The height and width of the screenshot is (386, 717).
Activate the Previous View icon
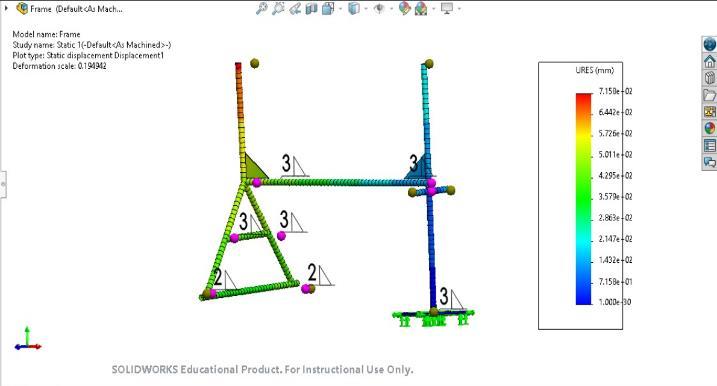295,8
